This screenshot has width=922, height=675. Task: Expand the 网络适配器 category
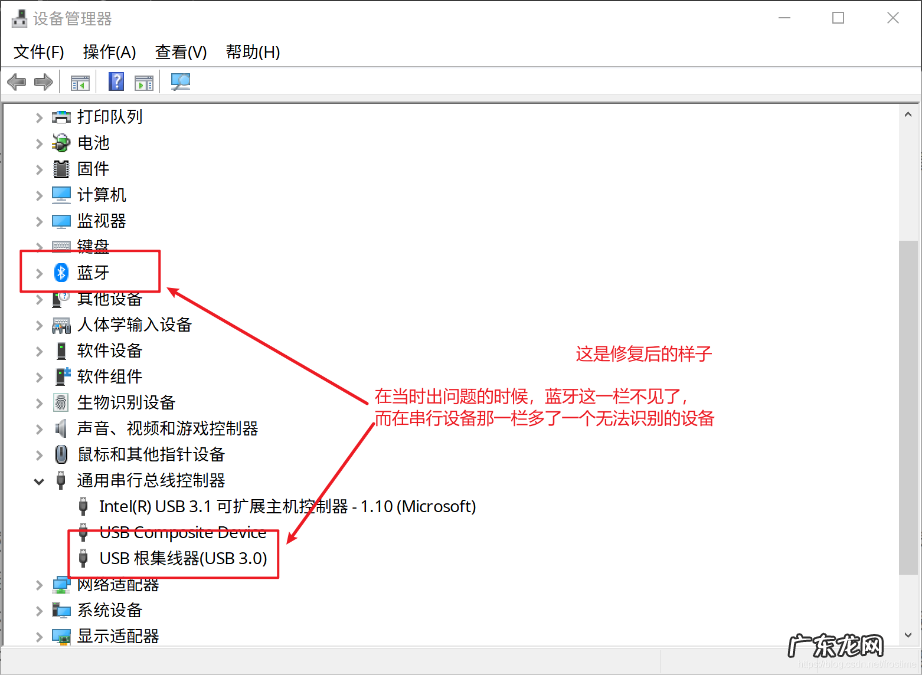point(39,584)
